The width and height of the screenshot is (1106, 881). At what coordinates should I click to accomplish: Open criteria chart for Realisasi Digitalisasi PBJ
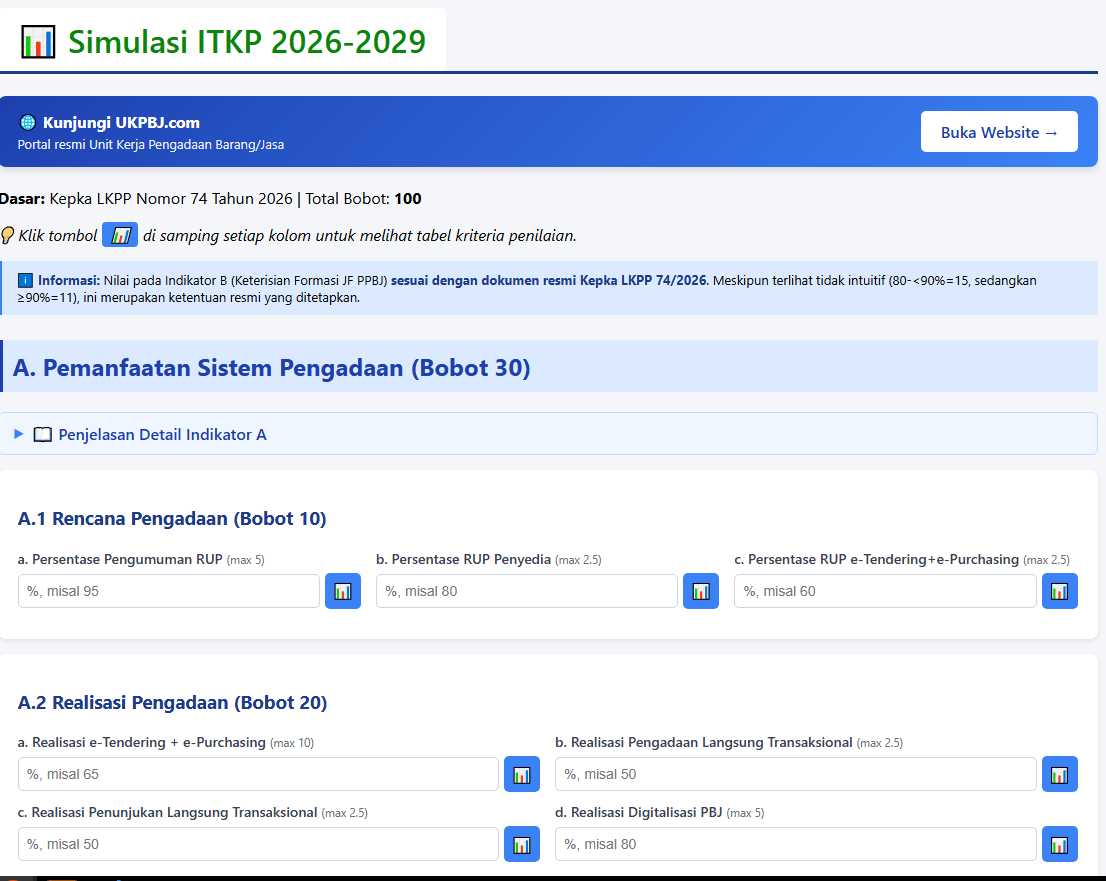pos(1059,844)
